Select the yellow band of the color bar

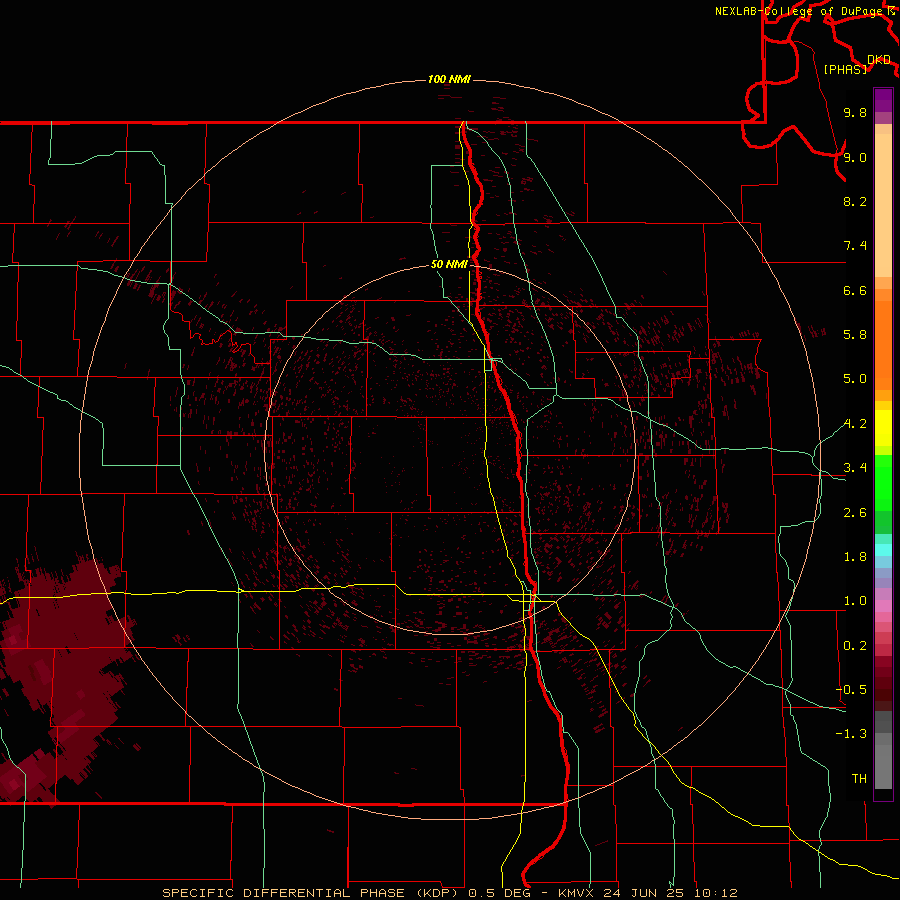[x=883, y=428]
